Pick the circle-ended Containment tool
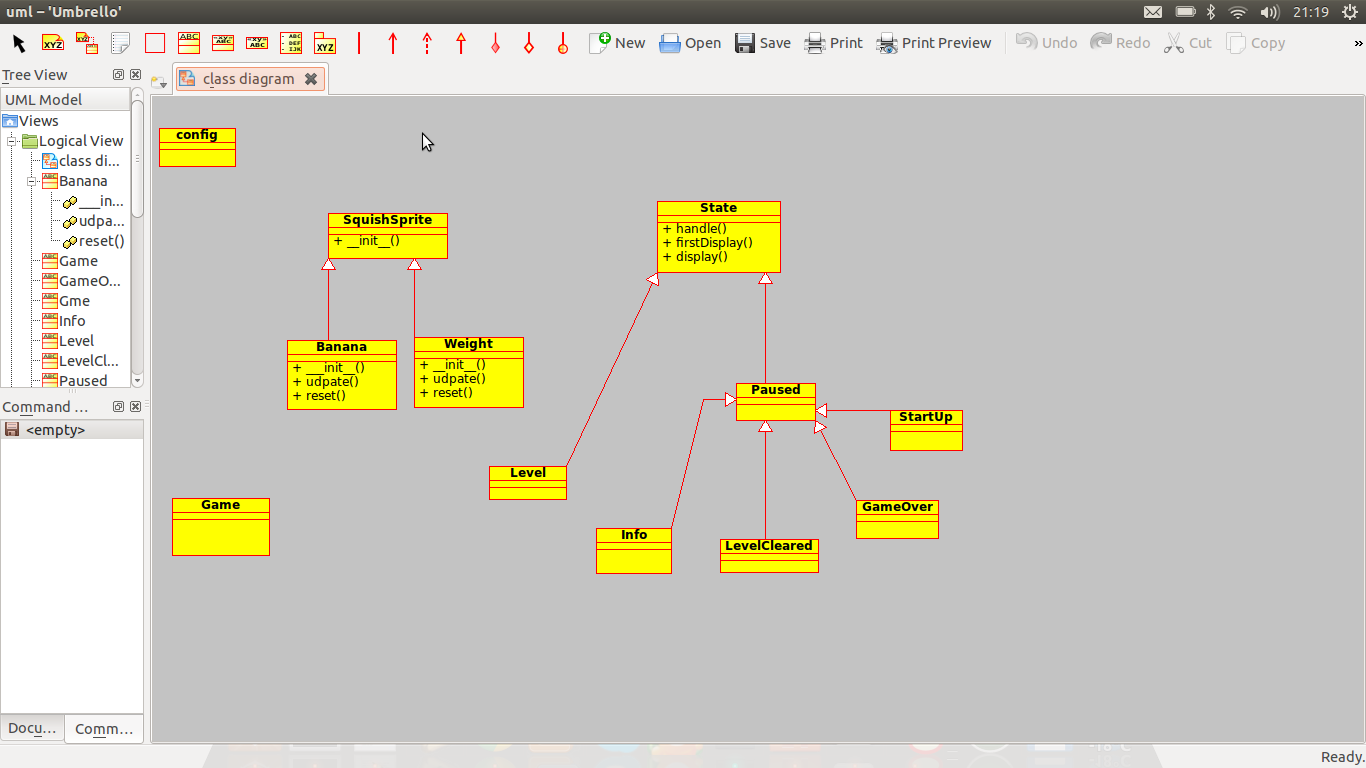Image resolution: width=1366 pixels, height=768 pixels. tap(563, 43)
